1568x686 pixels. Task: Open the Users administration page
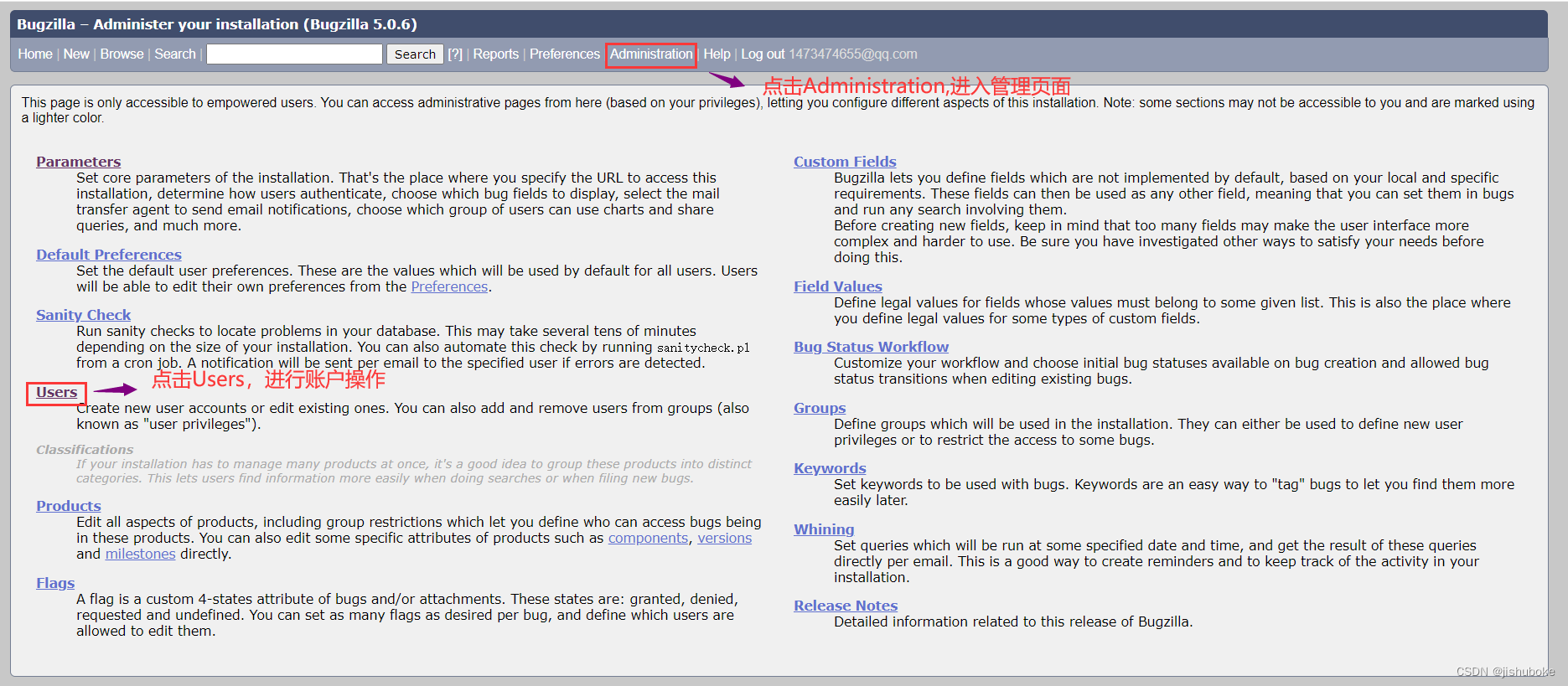(56, 392)
